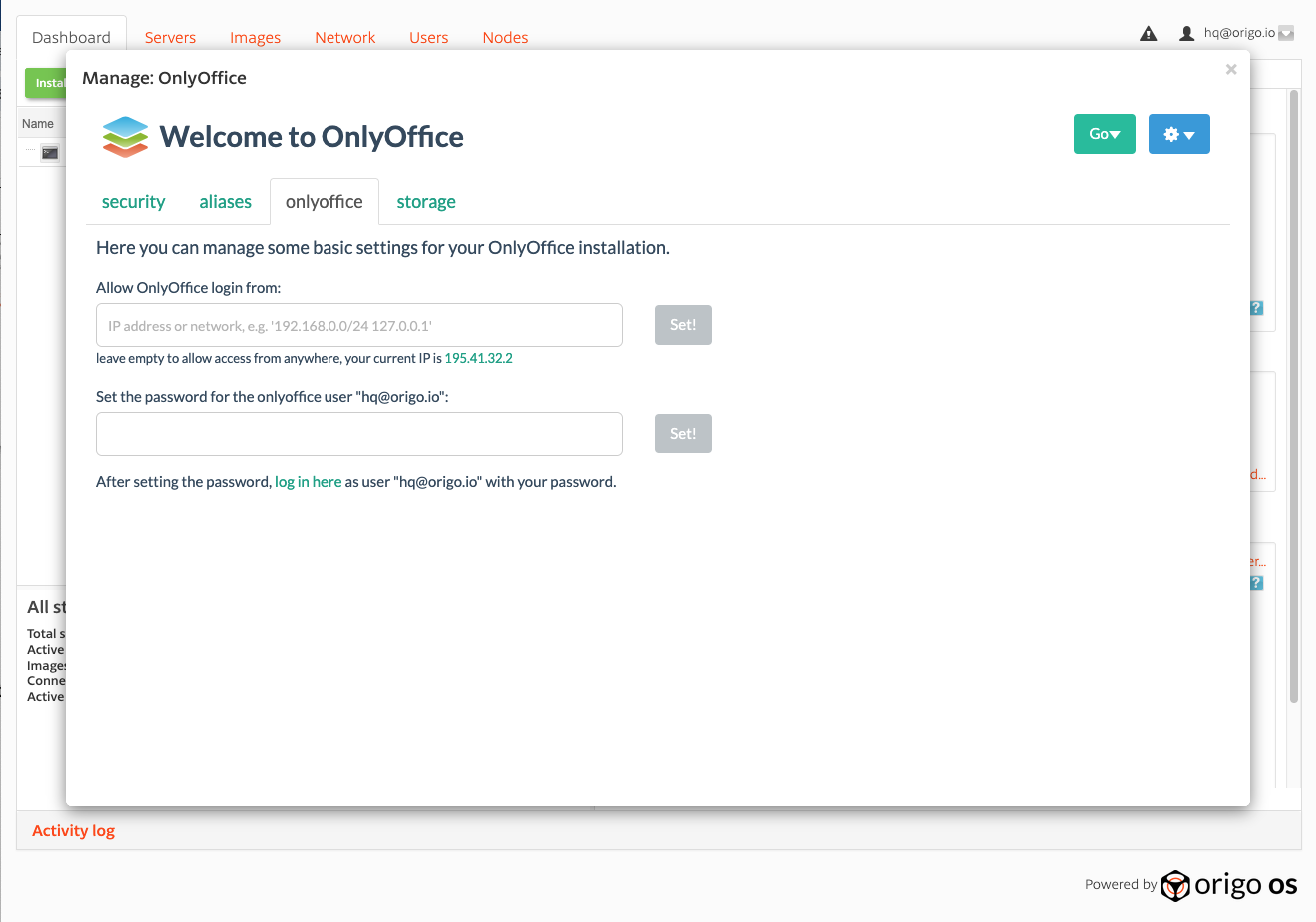The height and width of the screenshot is (922, 1316).
Task: Click into the onlyoffice user password field
Action: pyautogui.click(x=359, y=434)
